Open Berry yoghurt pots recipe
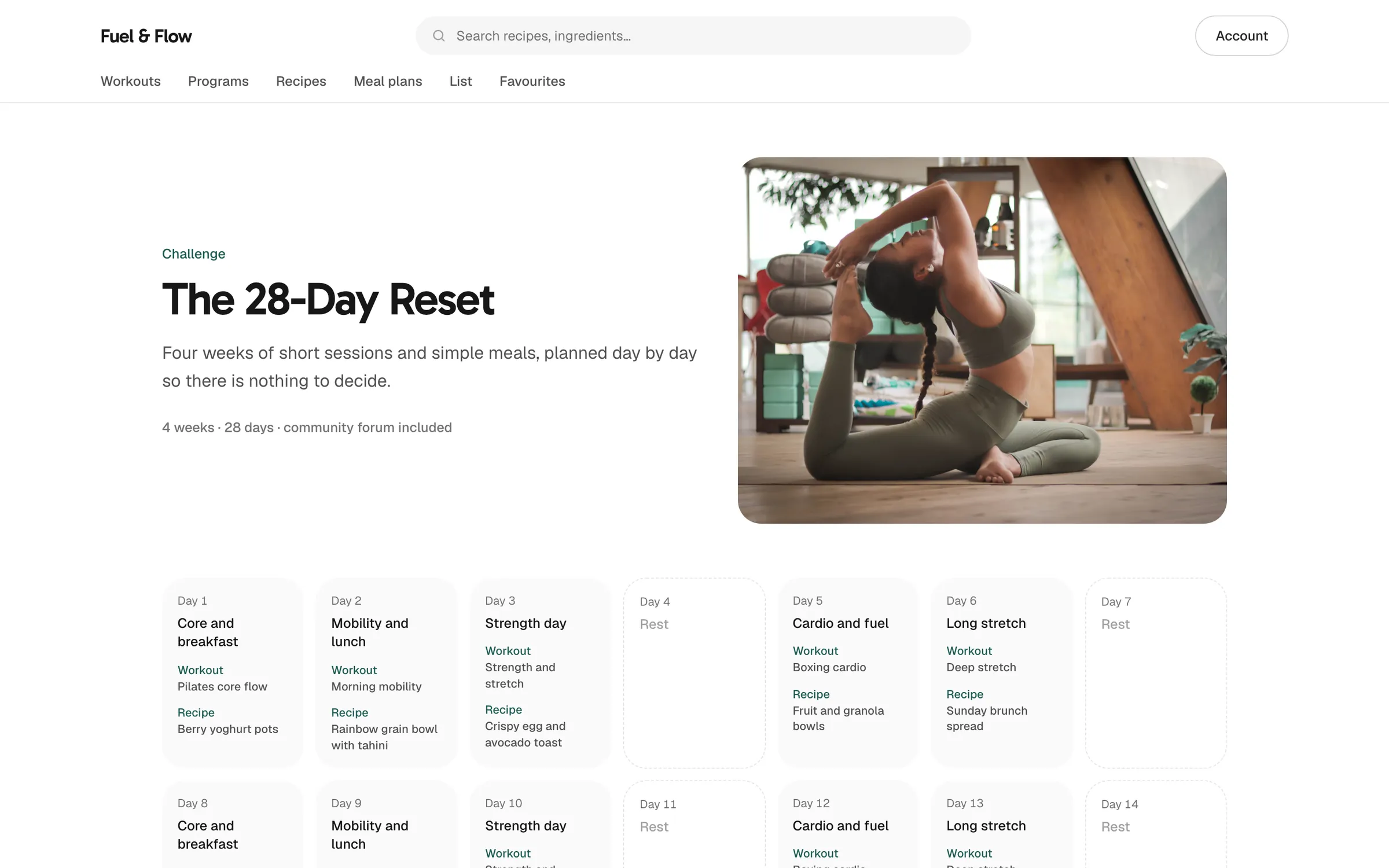1389x868 pixels. (x=227, y=729)
